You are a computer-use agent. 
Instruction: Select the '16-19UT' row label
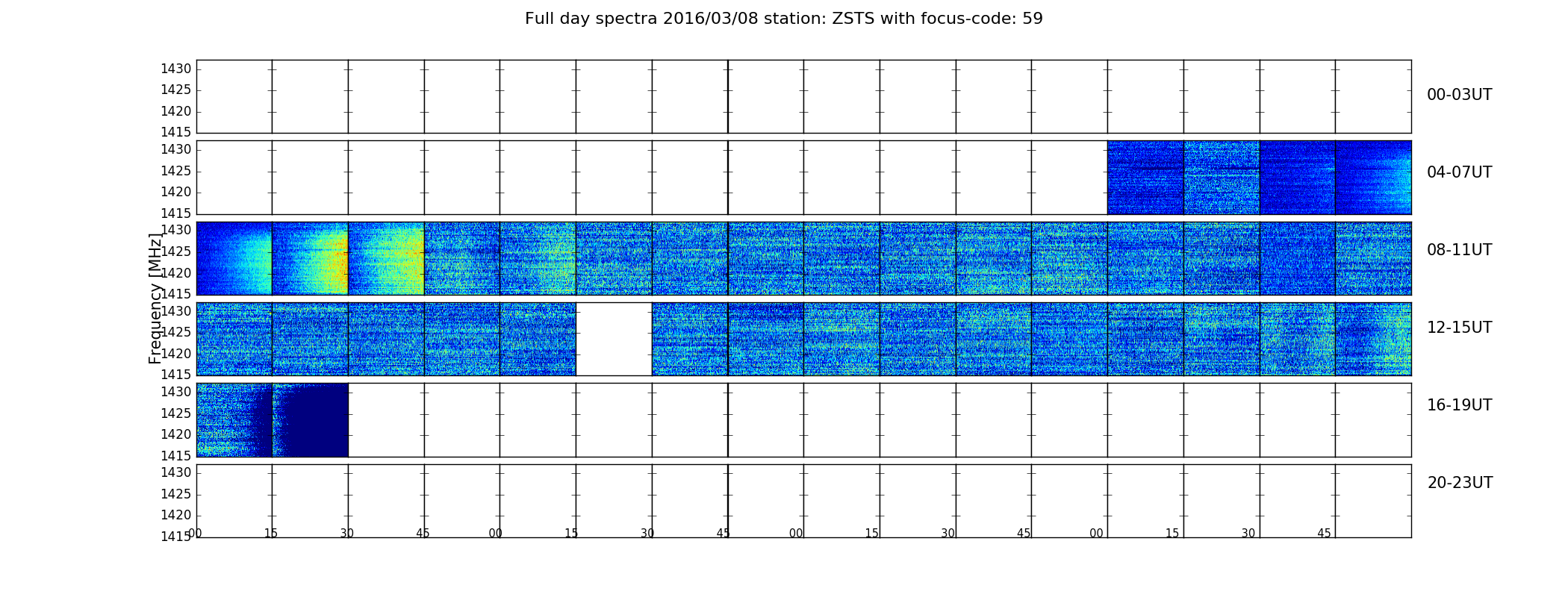(x=1459, y=405)
